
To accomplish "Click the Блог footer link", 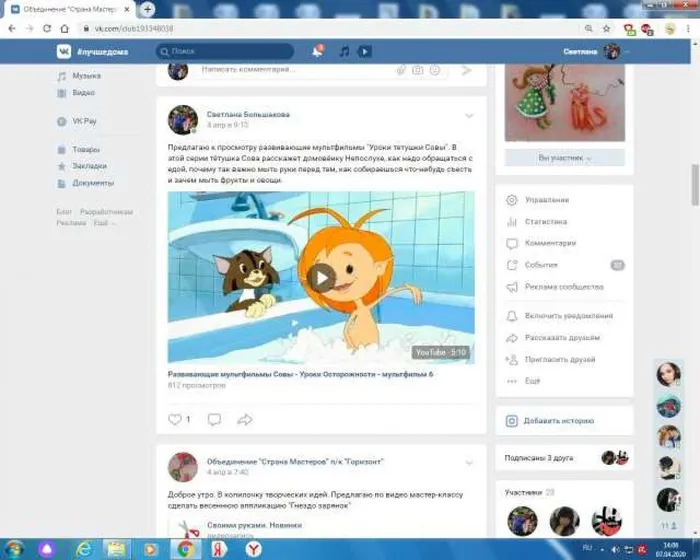I will tap(64, 212).
